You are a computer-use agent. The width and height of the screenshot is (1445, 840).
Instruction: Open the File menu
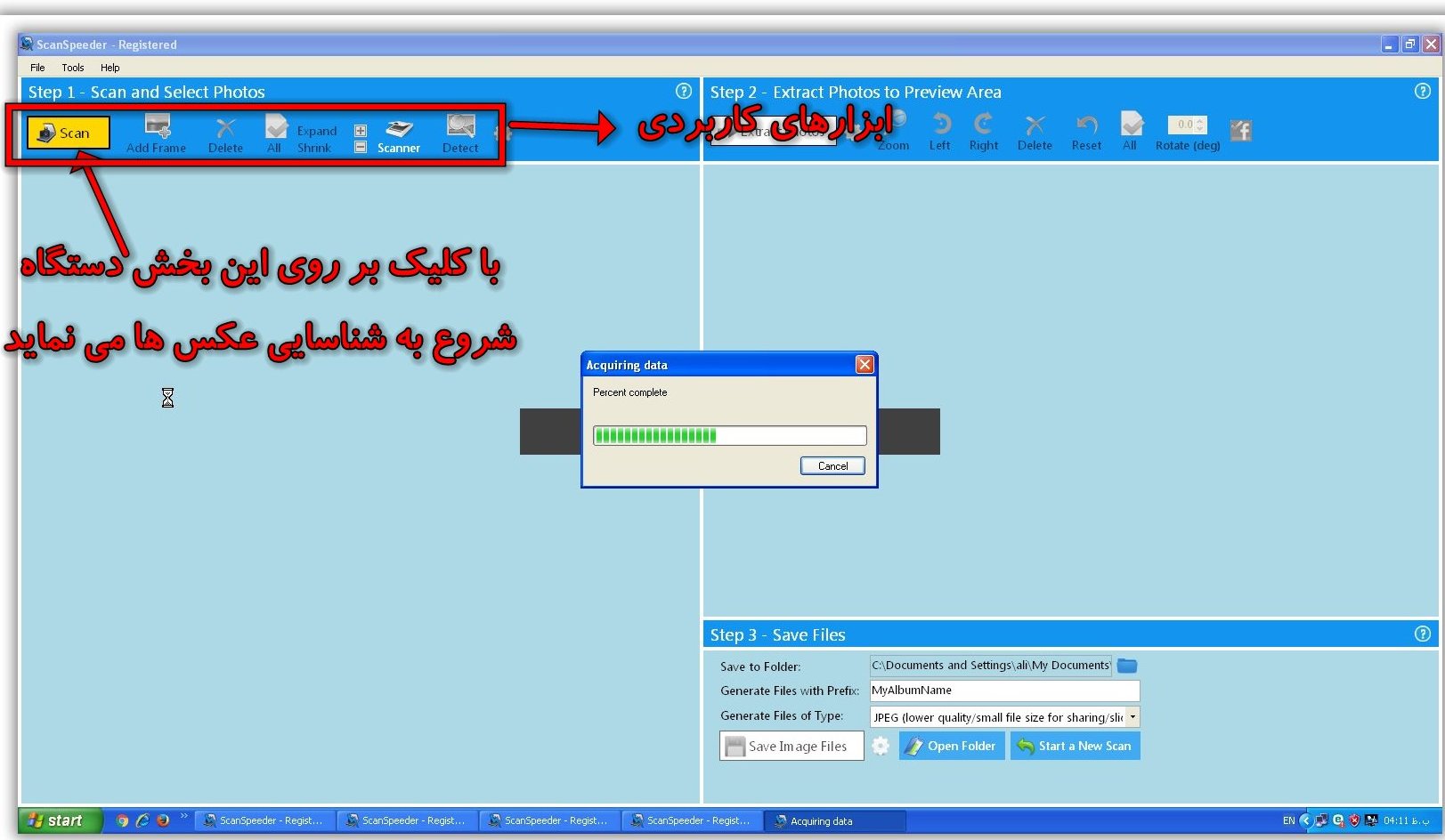(37, 68)
